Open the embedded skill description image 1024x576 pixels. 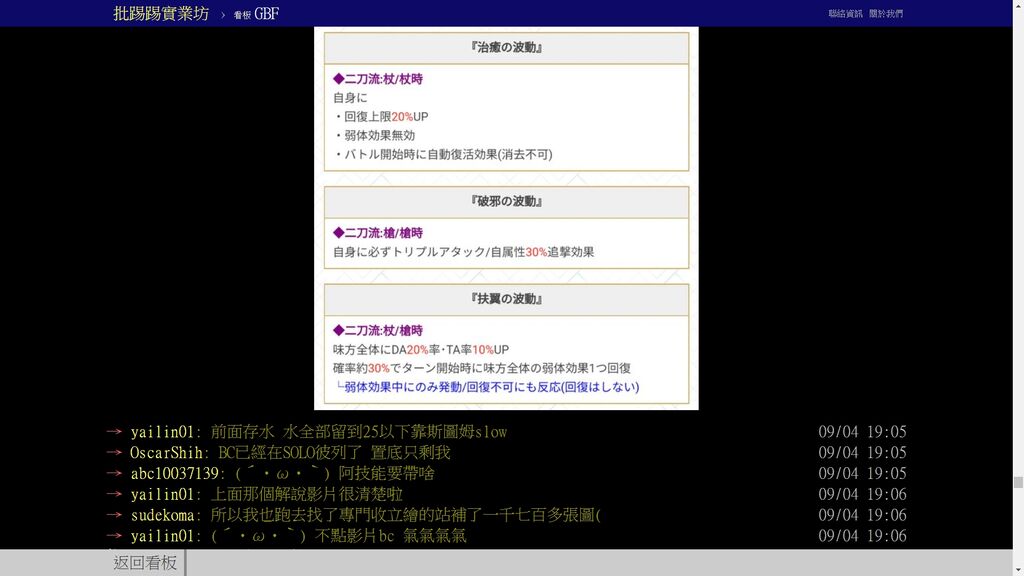point(506,218)
